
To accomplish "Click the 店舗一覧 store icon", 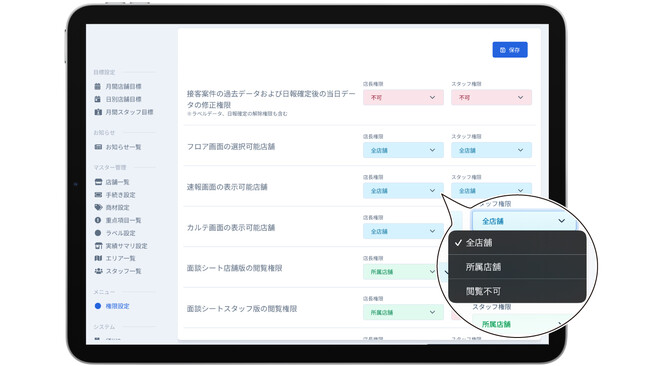I will click(x=98, y=182).
